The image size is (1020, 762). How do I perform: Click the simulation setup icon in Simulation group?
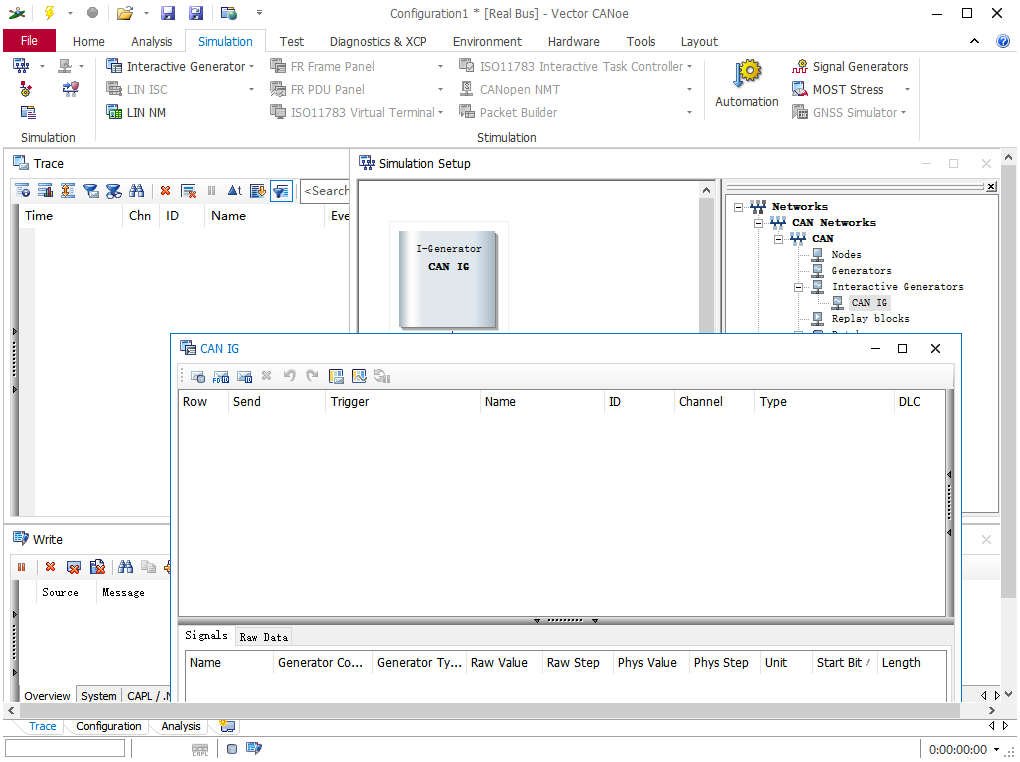pyautogui.click(x=21, y=66)
